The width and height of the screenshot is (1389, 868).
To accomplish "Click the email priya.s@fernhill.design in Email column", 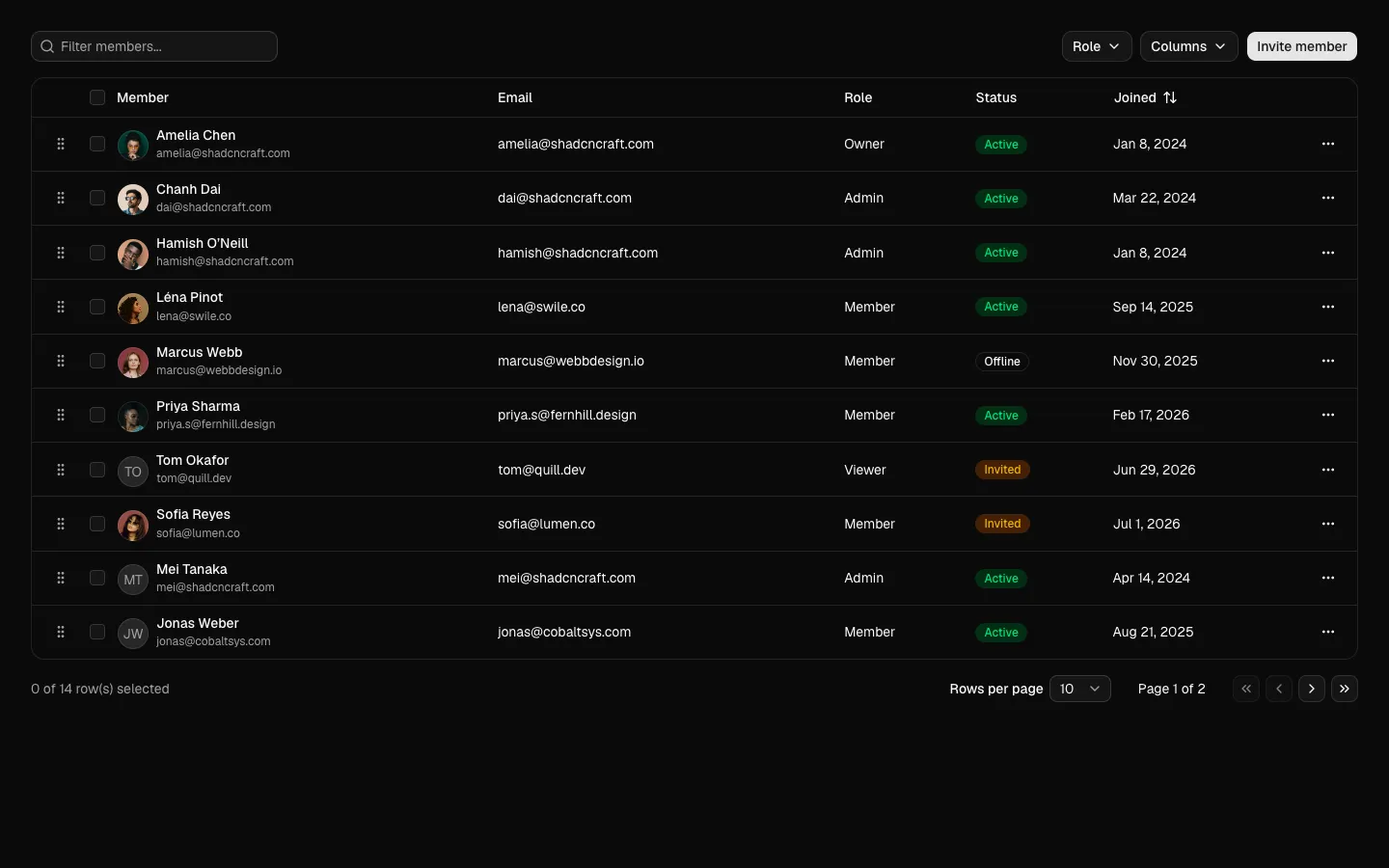I will pos(567,415).
